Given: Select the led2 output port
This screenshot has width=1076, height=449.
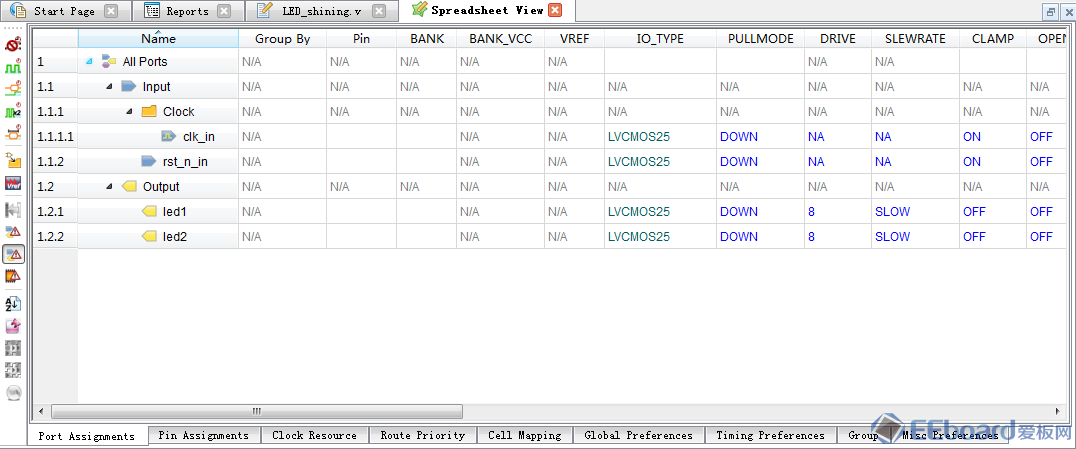Looking at the screenshot, I should 175,237.
